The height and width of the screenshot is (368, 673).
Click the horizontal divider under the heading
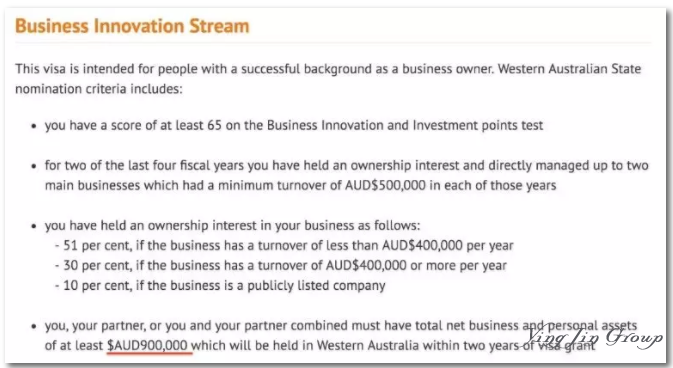click(x=333, y=43)
